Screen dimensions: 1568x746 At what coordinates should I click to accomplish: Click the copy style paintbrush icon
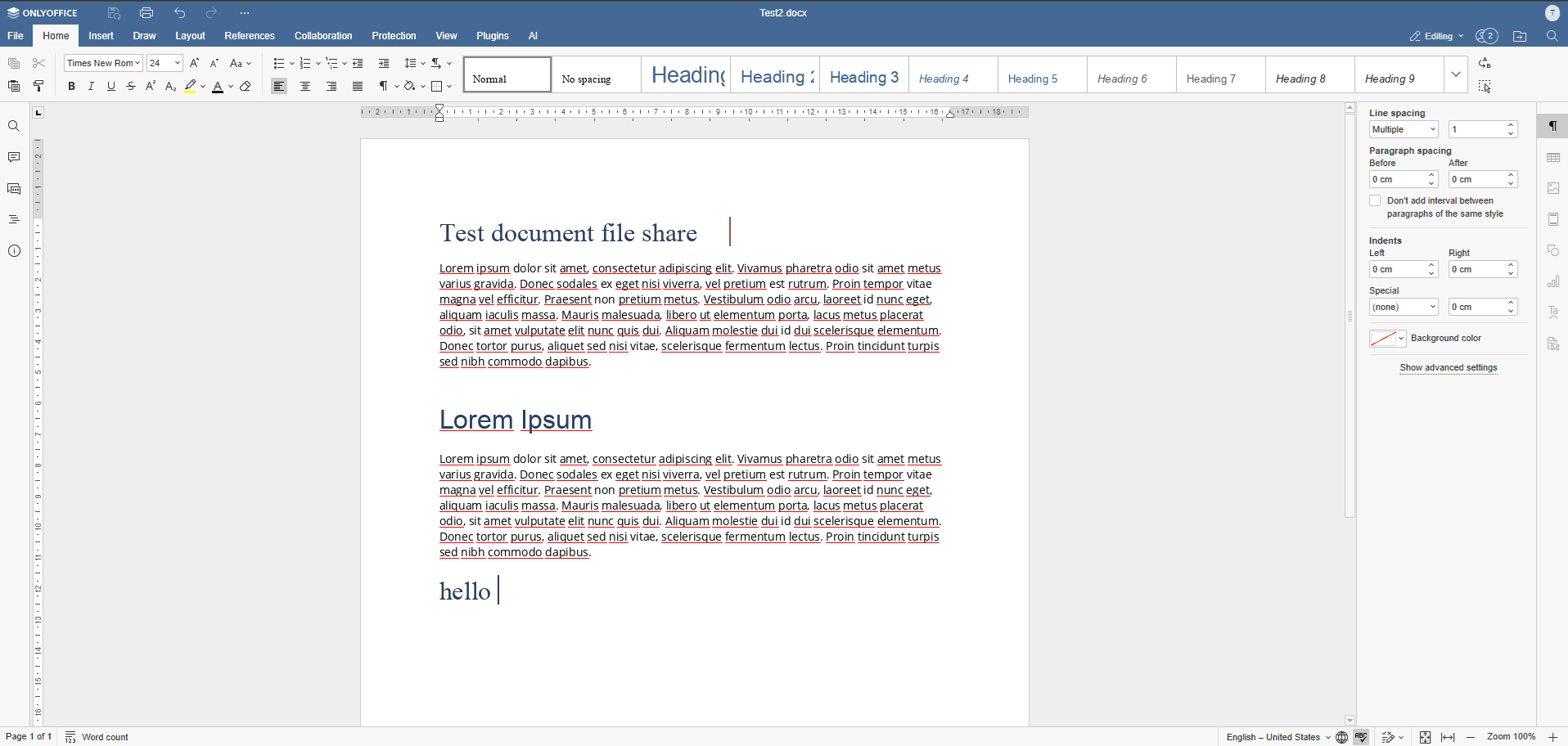point(38,86)
